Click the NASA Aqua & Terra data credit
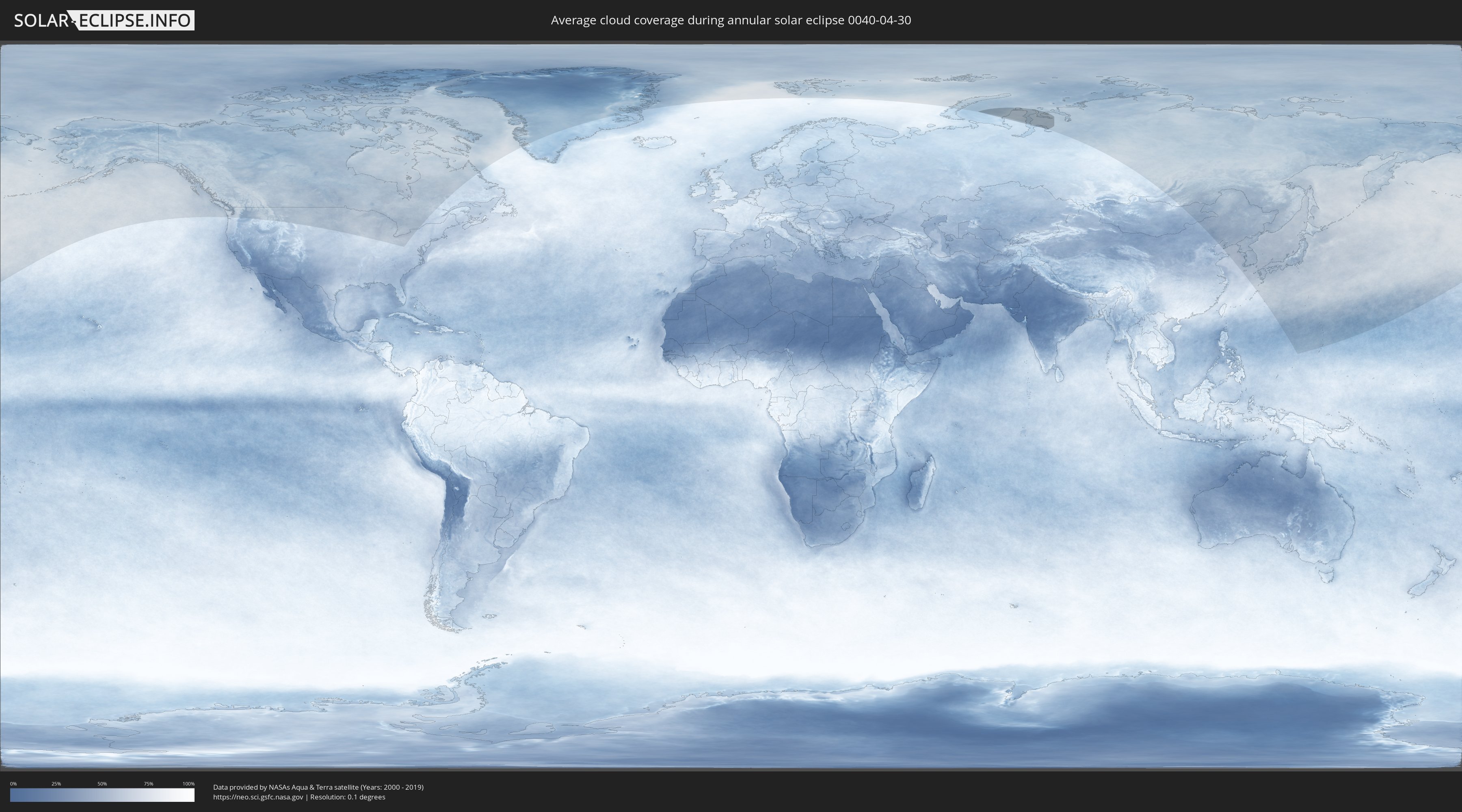Screen dimensions: 1462x812 coord(318,787)
